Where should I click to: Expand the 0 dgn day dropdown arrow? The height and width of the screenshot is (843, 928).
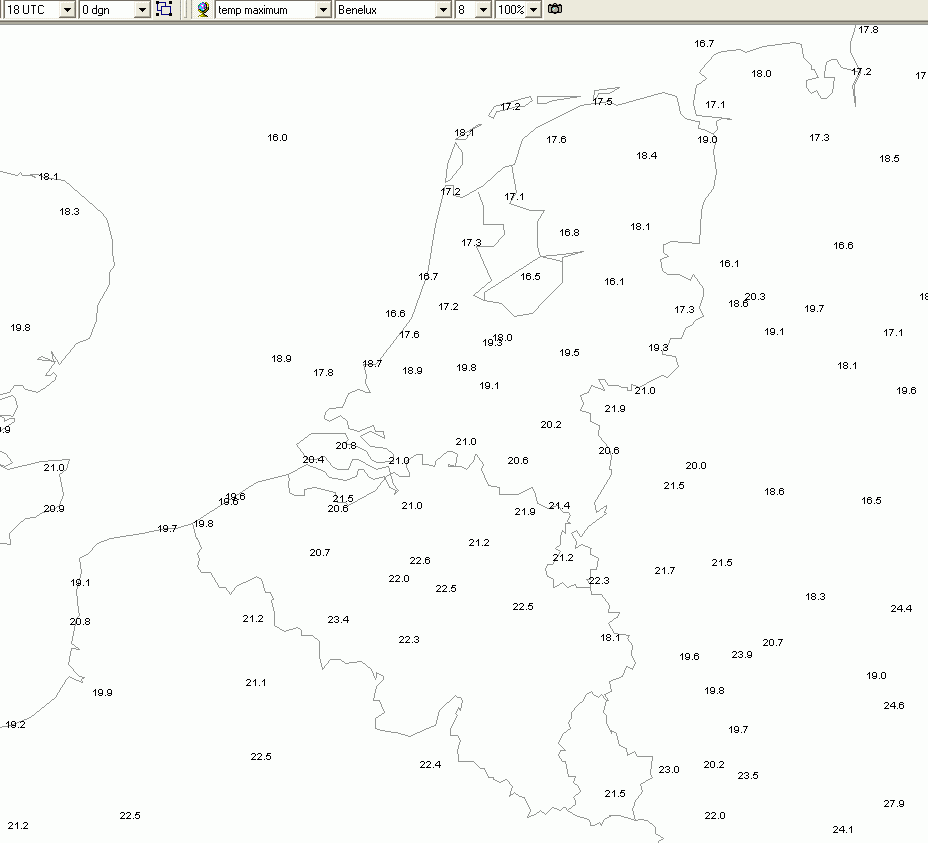pos(142,10)
